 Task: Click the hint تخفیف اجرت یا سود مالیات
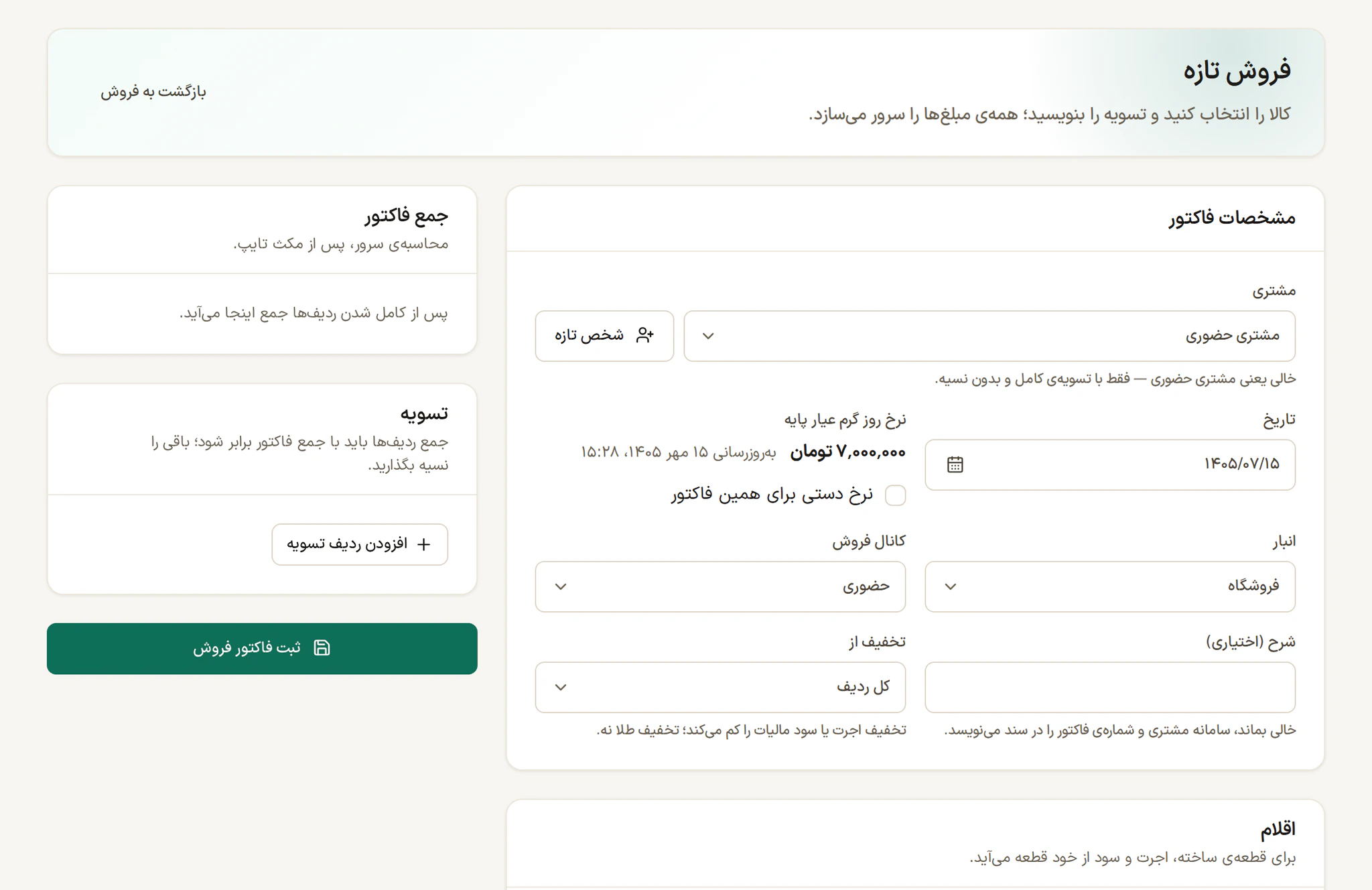coord(751,730)
